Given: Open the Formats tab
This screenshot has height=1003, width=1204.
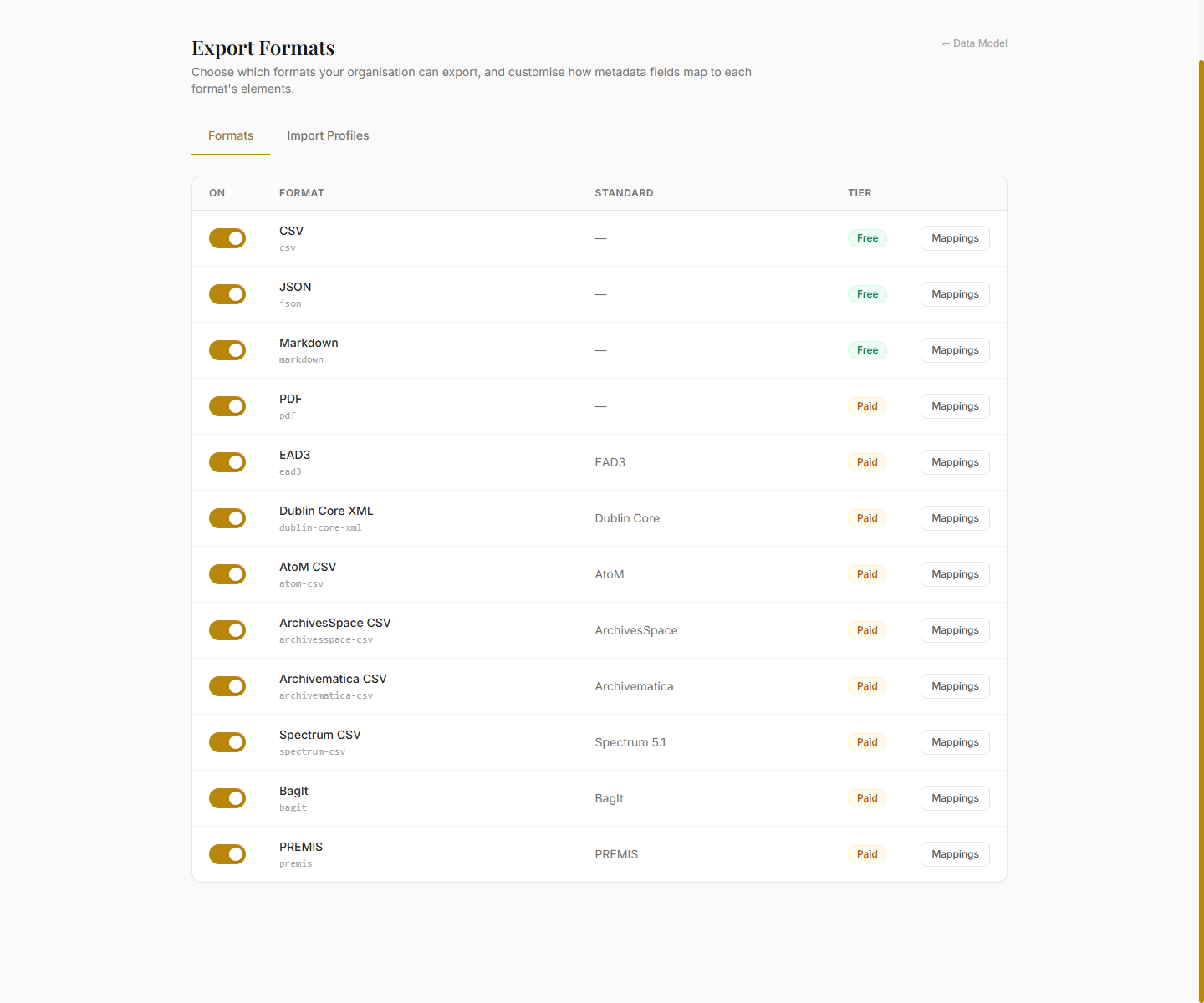Looking at the screenshot, I should (231, 135).
